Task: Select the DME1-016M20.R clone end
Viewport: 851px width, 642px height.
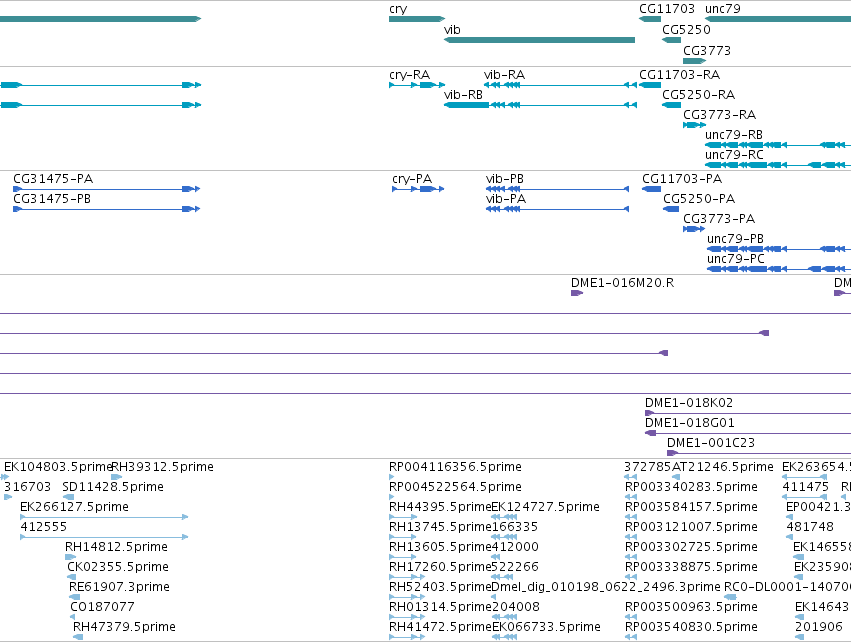Action: (577, 293)
